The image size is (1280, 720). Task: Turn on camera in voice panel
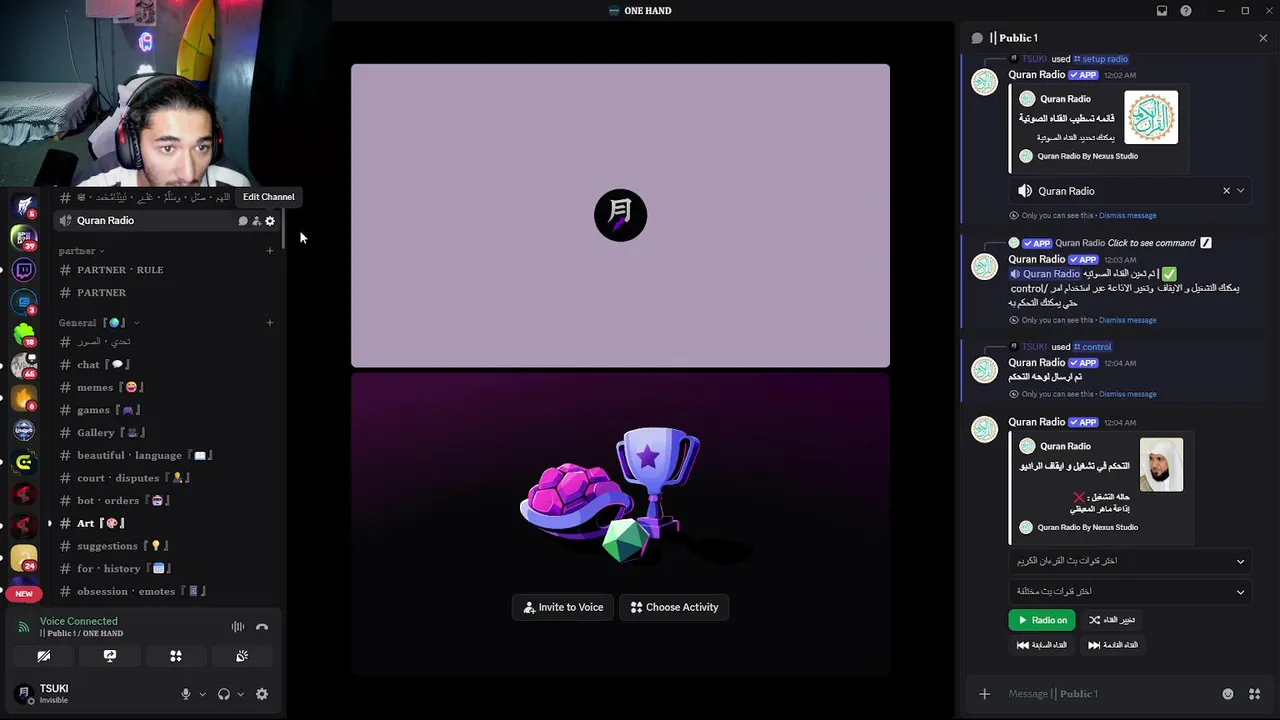tap(44, 656)
